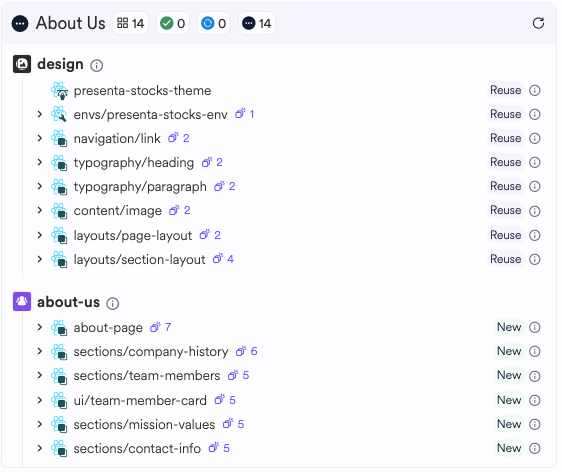Click the typography/heading component icon

click(x=59, y=162)
